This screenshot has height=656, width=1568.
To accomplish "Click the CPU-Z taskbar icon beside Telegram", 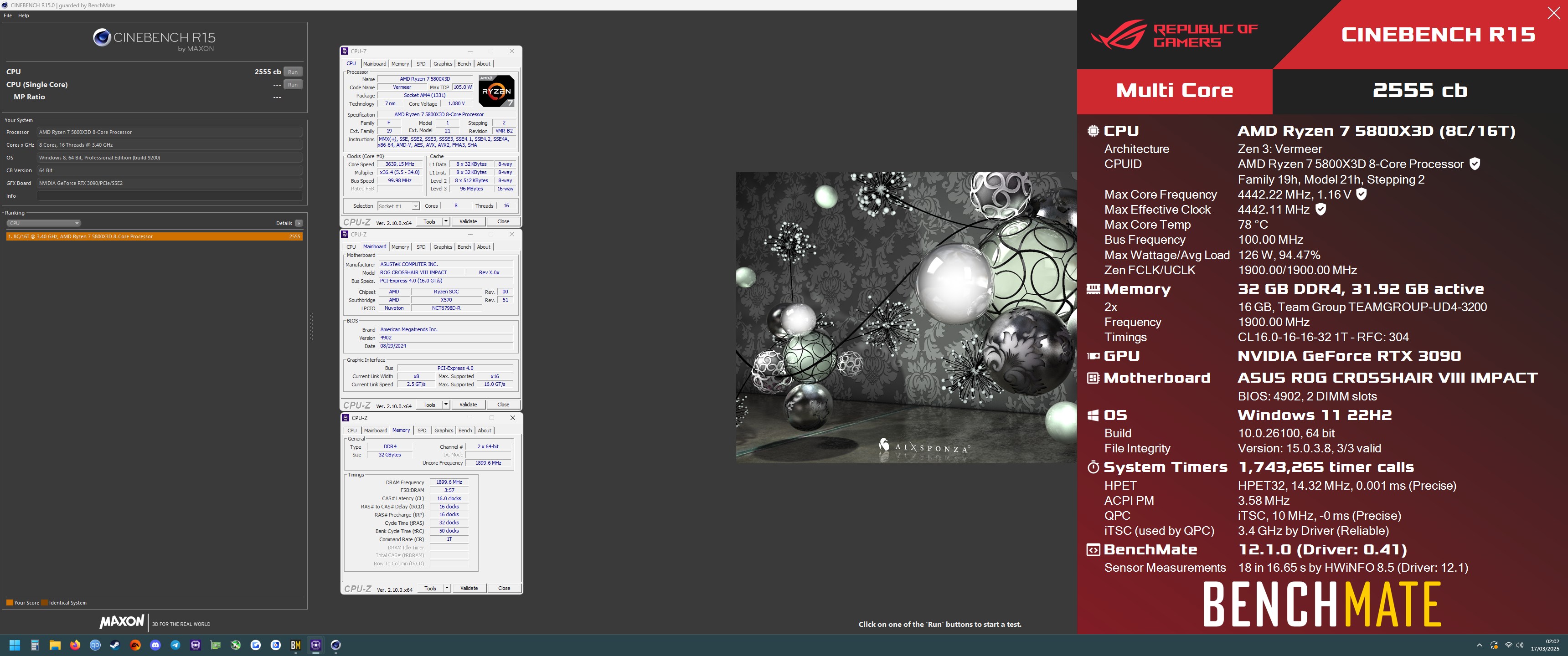I will point(196,645).
